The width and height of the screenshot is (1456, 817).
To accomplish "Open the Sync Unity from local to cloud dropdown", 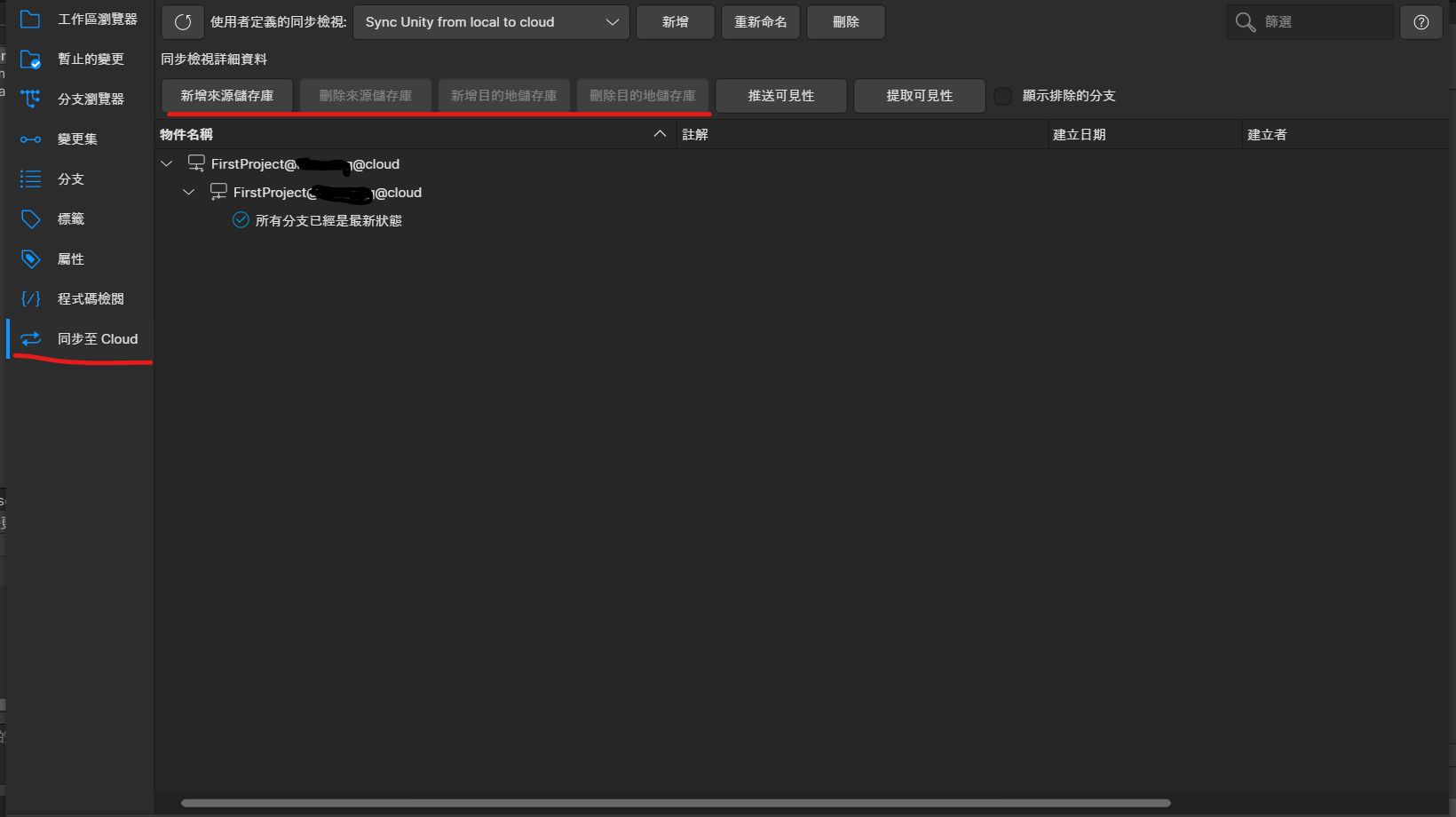I will click(490, 21).
